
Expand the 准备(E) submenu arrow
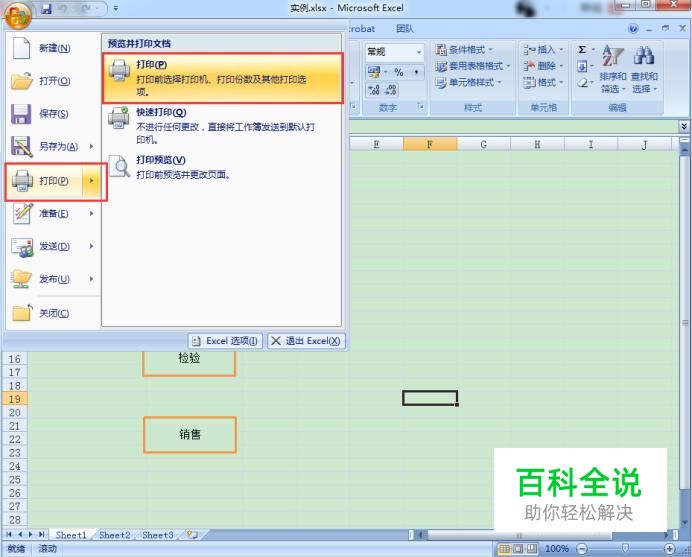click(x=92, y=213)
